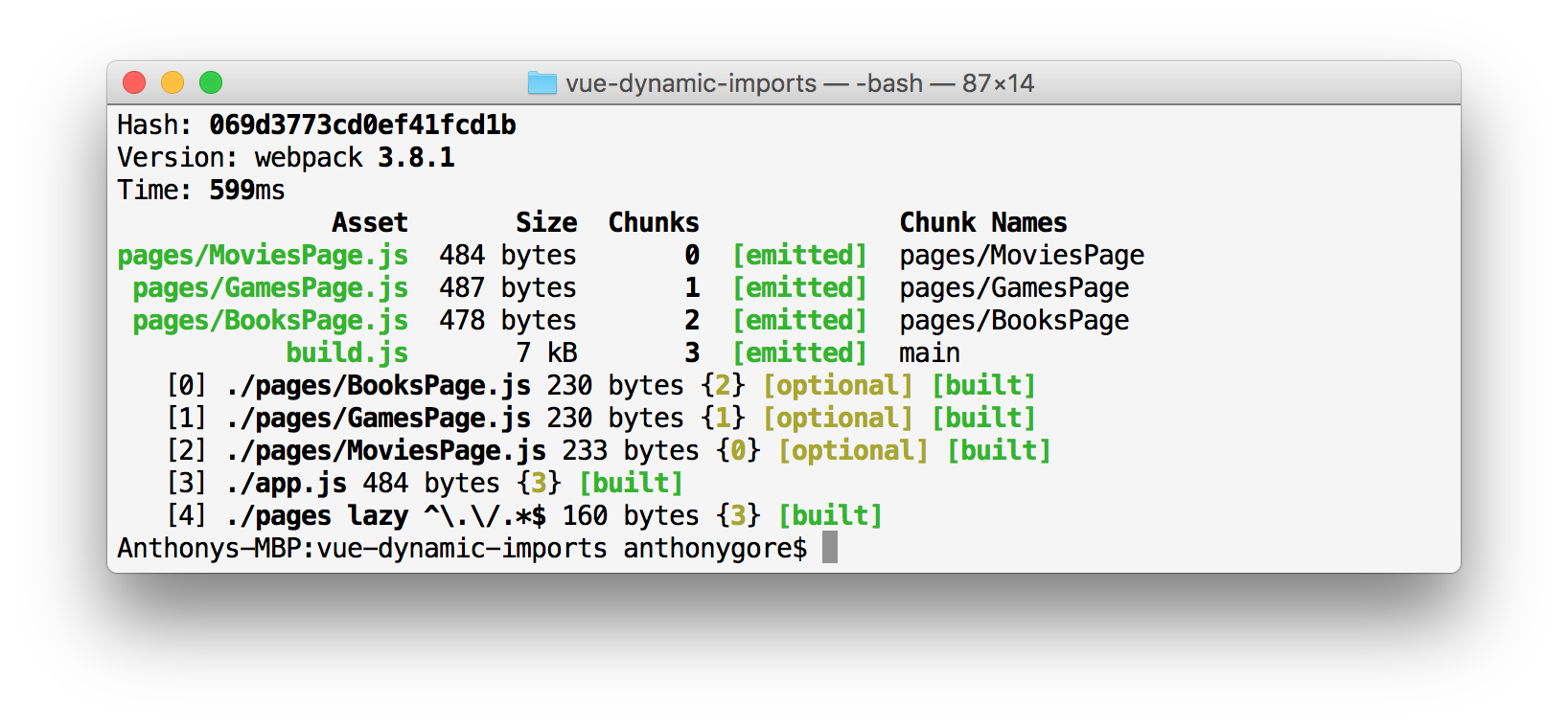Click the [optional] tag on BooksPage.js module line
Image resolution: width=1568 pixels, height=726 pixels.
838,386
